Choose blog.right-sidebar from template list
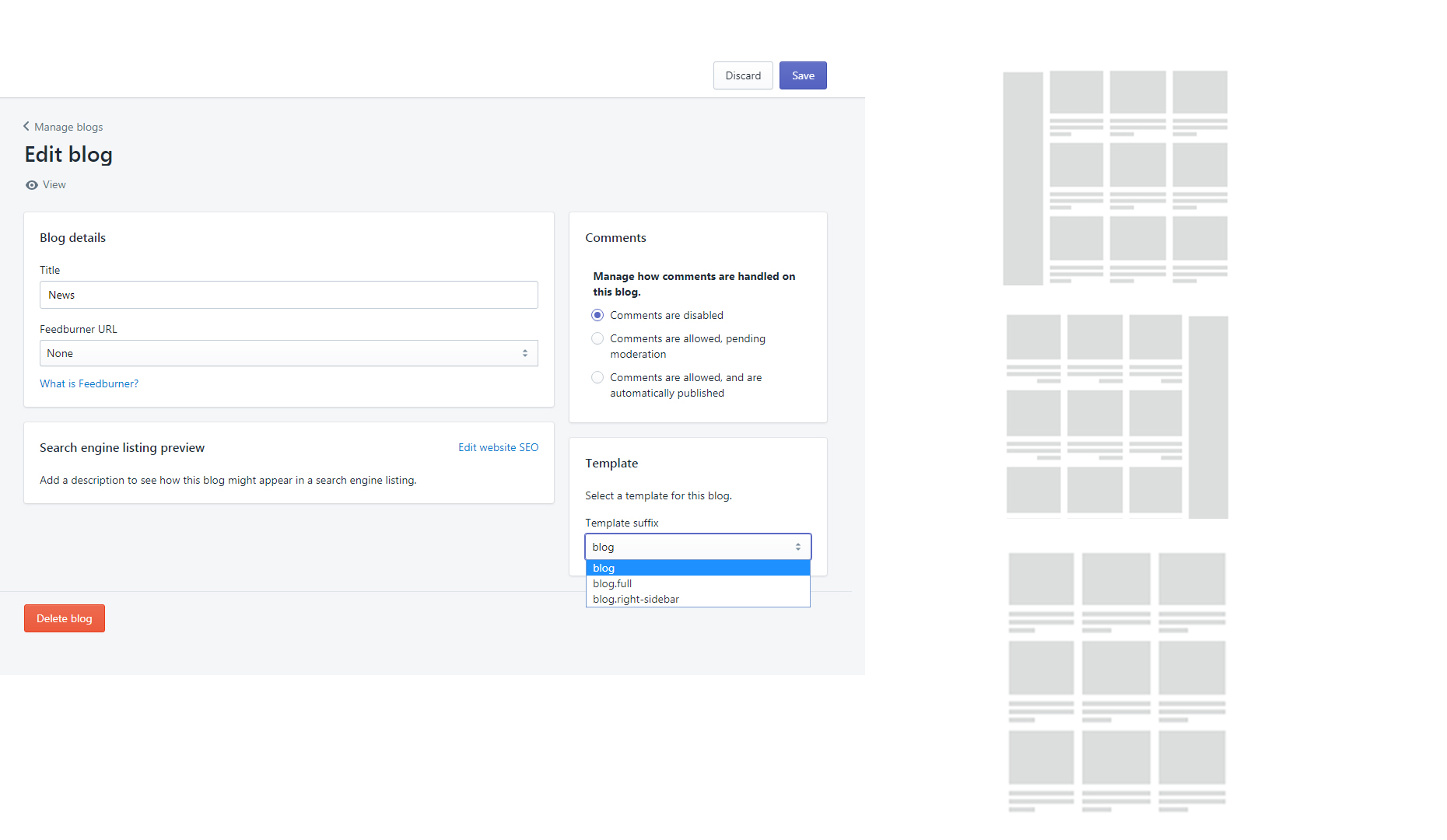This screenshot has width=1447, height=840. click(636, 599)
